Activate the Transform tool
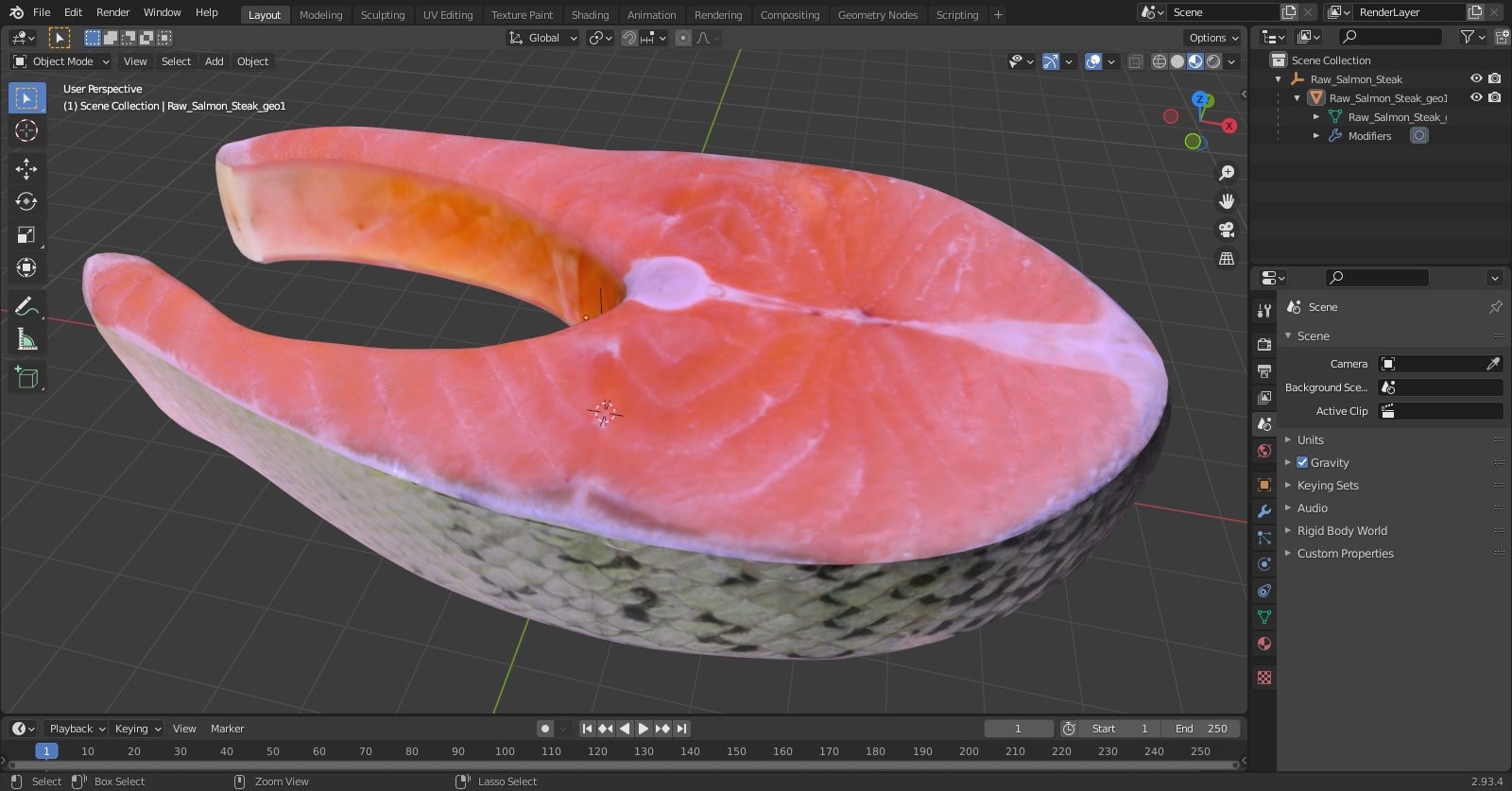Screen dimensions: 1512x791 point(26,267)
